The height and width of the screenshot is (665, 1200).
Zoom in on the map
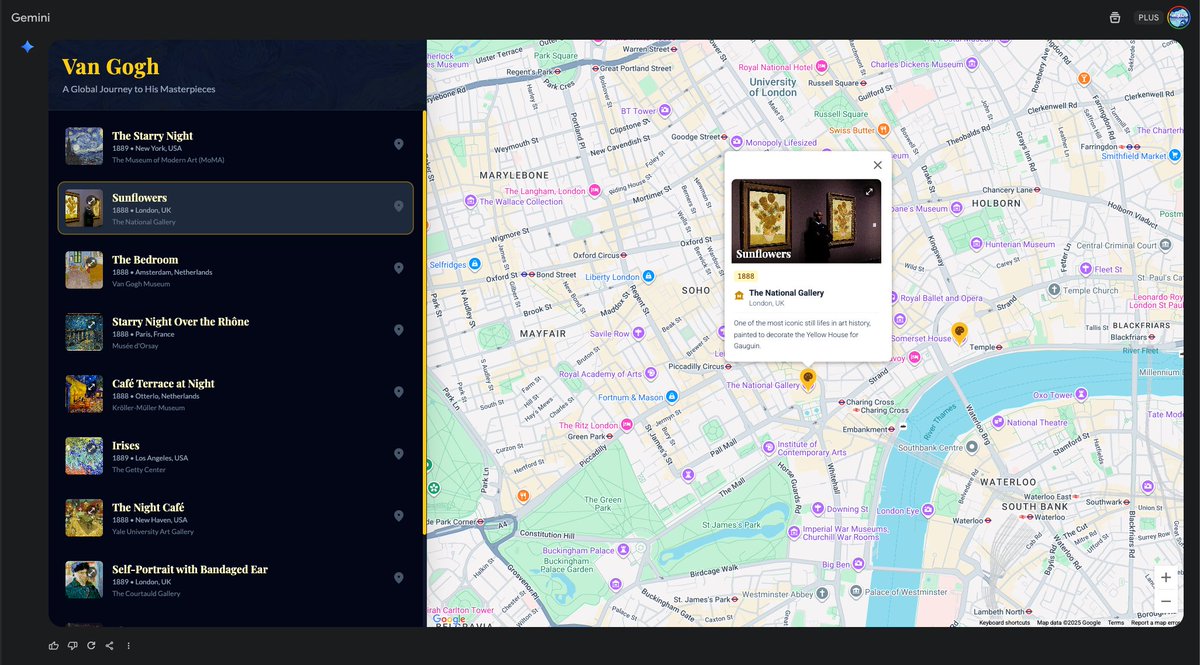pos(1165,577)
